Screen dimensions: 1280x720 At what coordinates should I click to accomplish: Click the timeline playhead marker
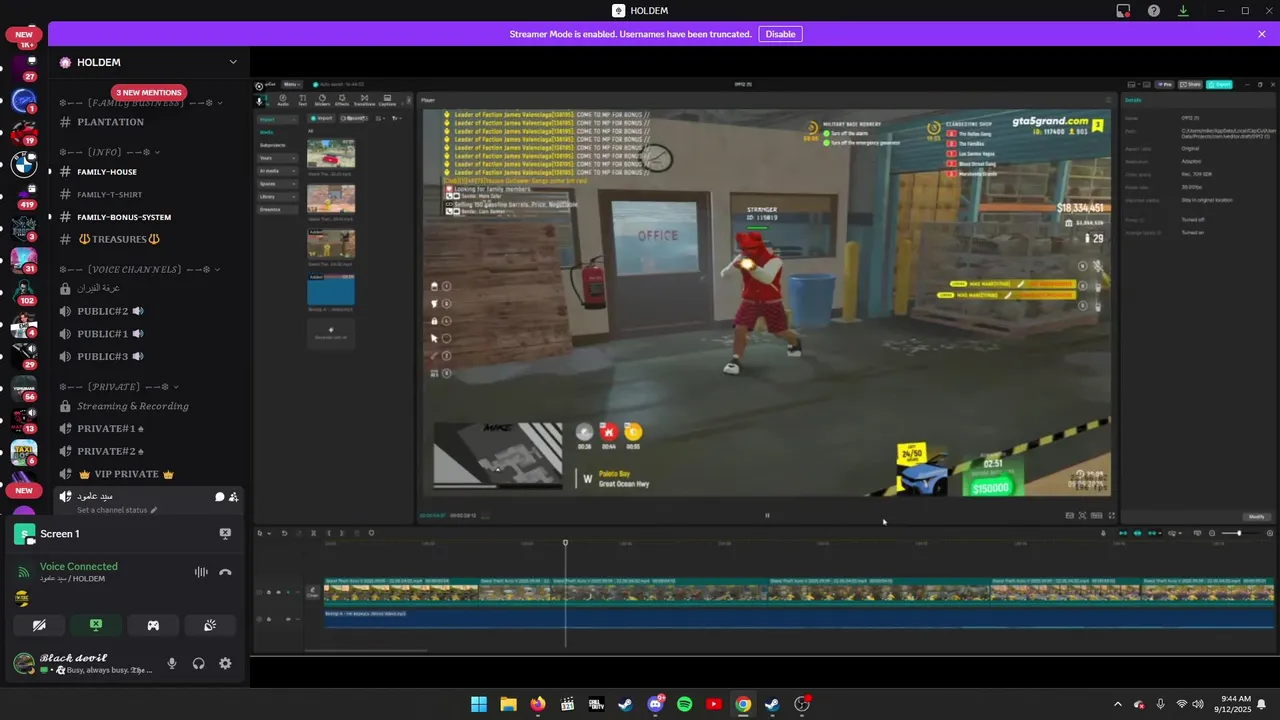click(565, 543)
